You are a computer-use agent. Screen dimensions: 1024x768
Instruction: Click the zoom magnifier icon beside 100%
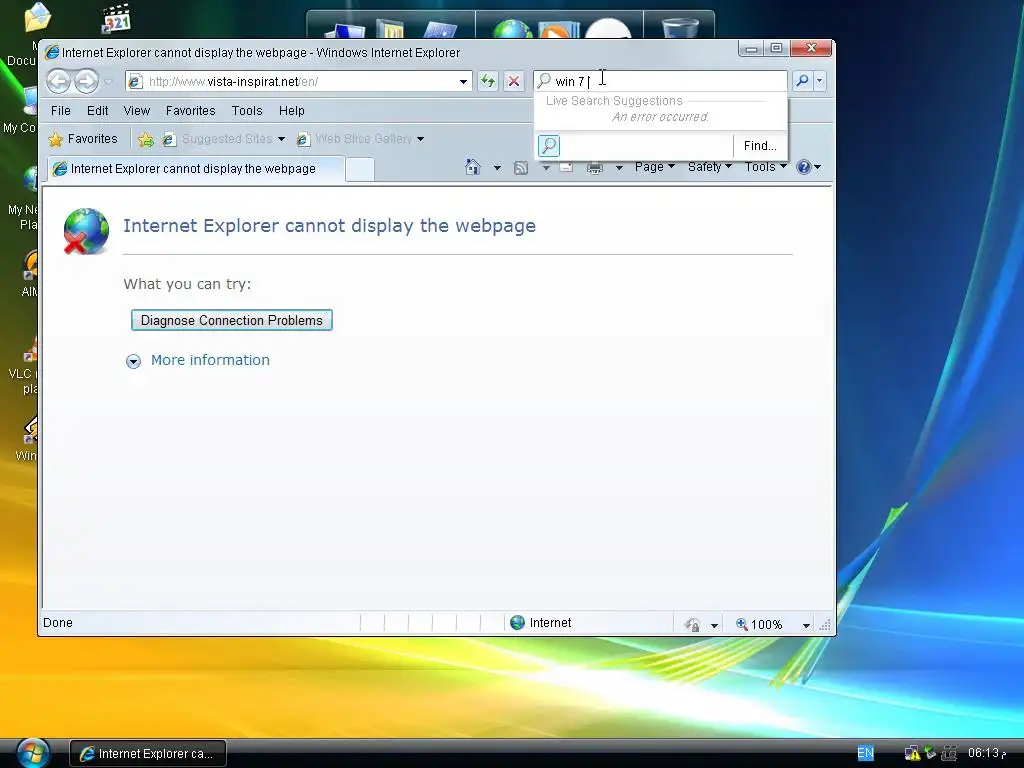point(742,624)
